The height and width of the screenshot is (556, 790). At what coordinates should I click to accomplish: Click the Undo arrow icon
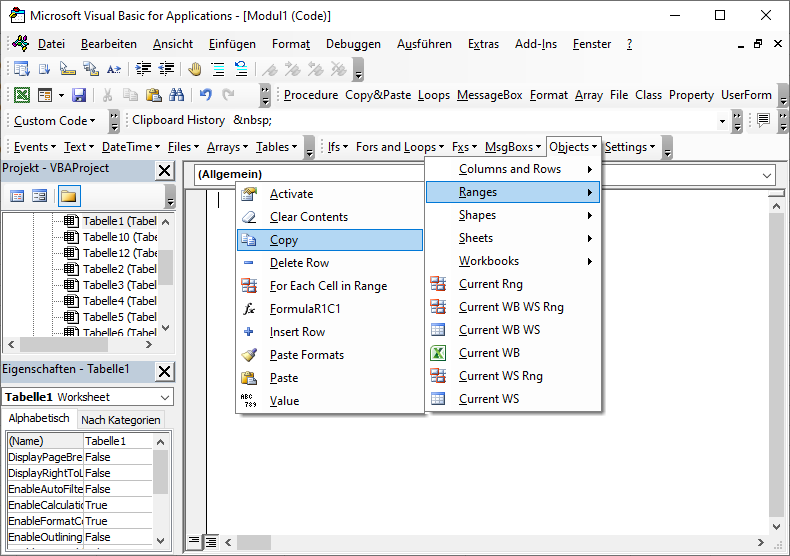pos(205,95)
